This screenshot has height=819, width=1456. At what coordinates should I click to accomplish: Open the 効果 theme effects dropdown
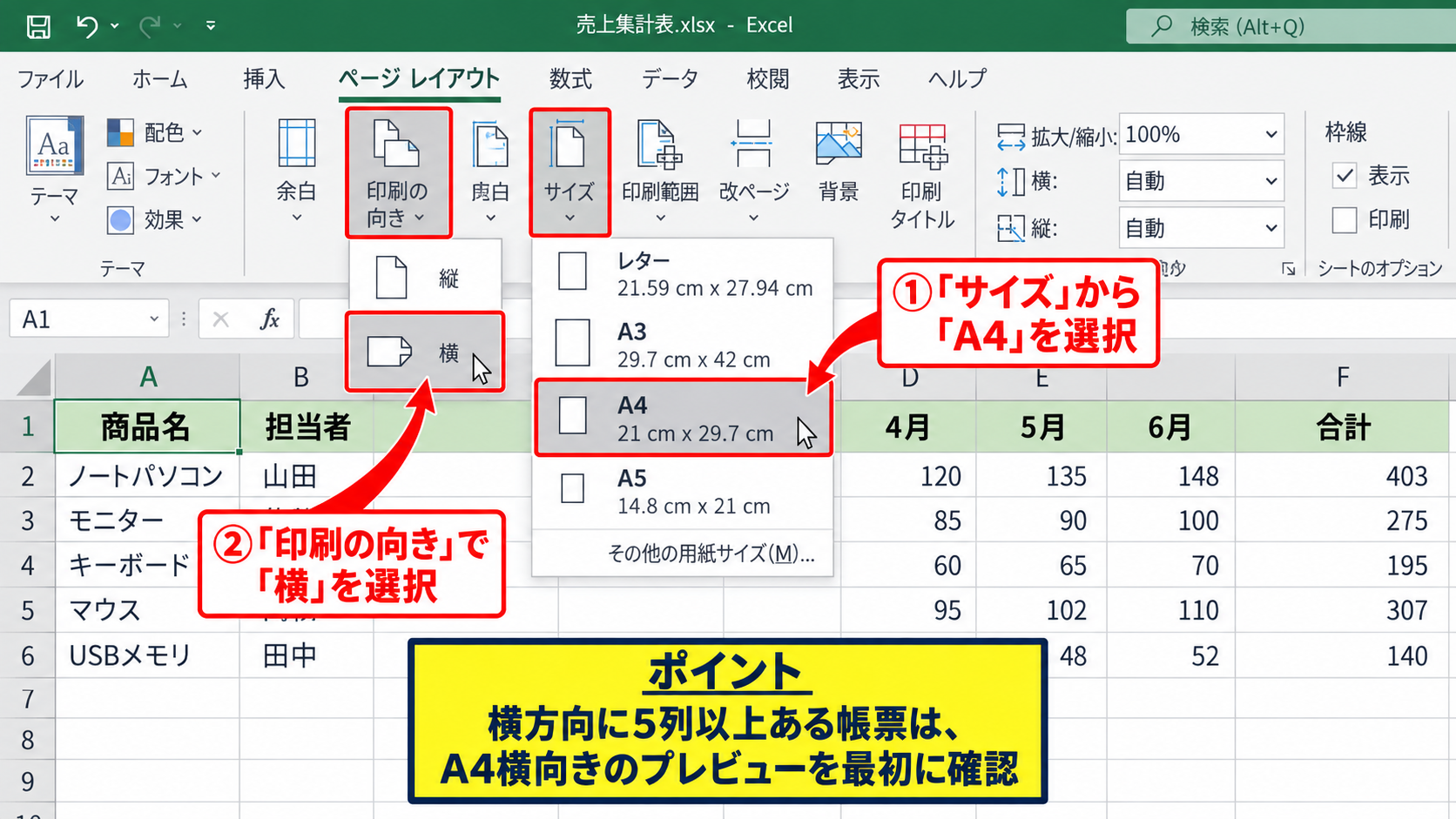(x=155, y=219)
